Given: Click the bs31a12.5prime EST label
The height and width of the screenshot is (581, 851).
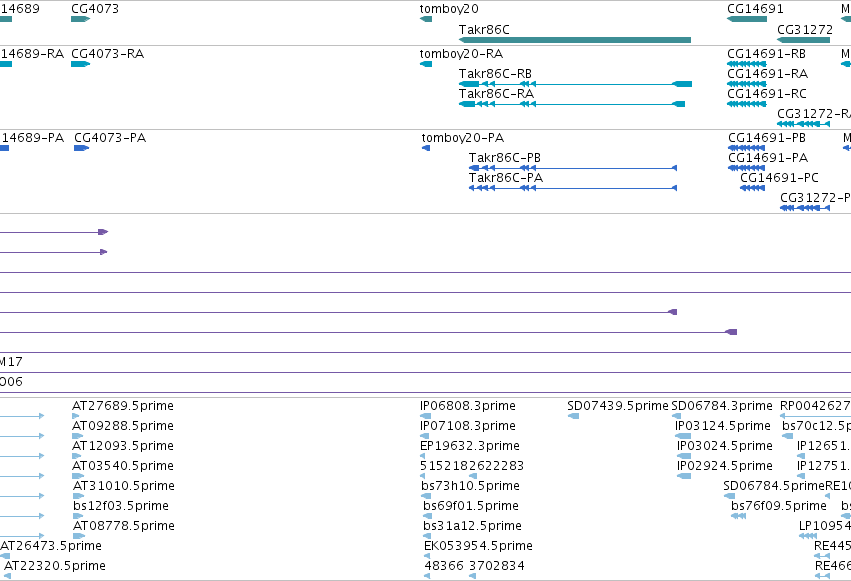Looking at the screenshot, I should pyautogui.click(x=473, y=526).
